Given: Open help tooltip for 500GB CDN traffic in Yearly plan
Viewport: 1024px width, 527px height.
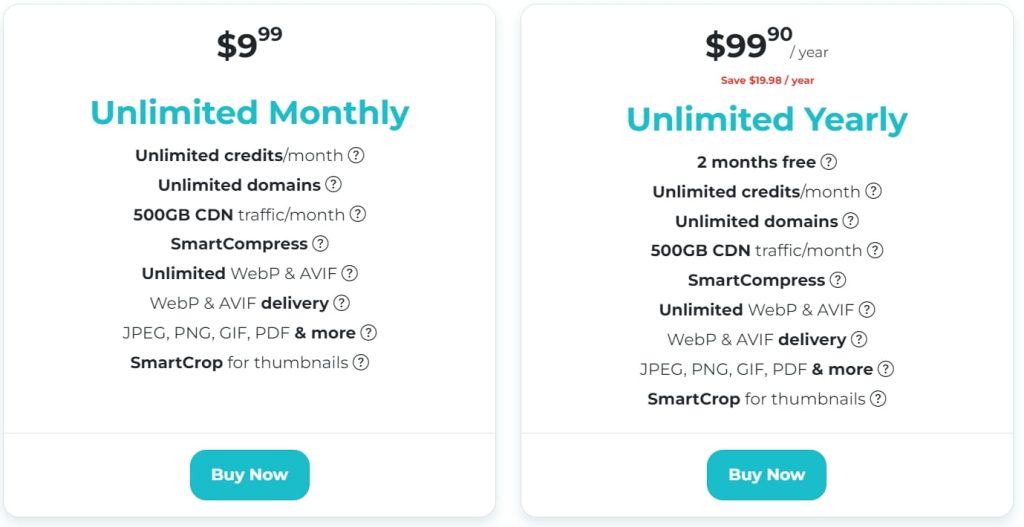Looking at the screenshot, I should 874,250.
